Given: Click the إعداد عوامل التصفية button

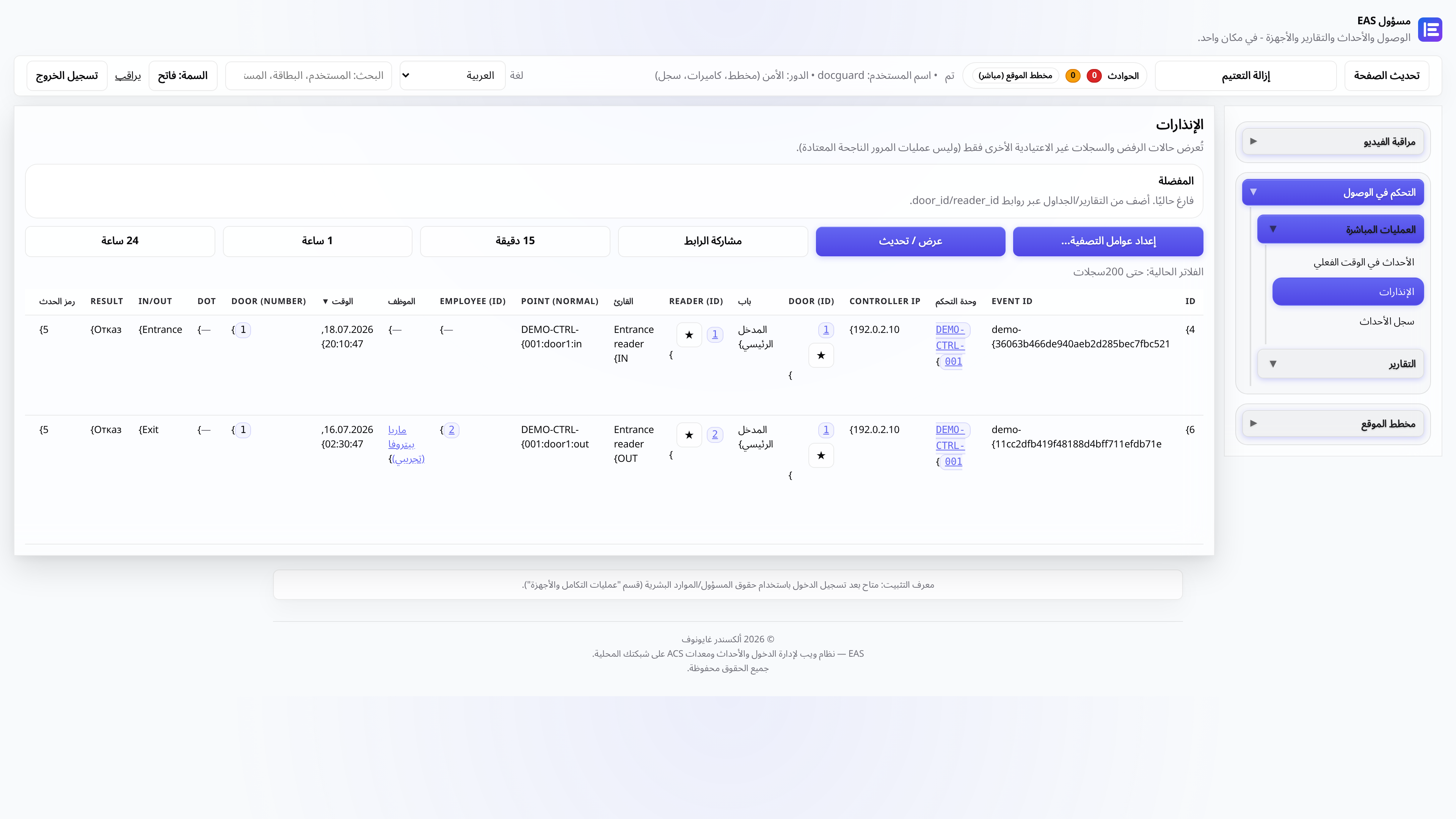Looking at the screenshot, I should [1108, 241].
